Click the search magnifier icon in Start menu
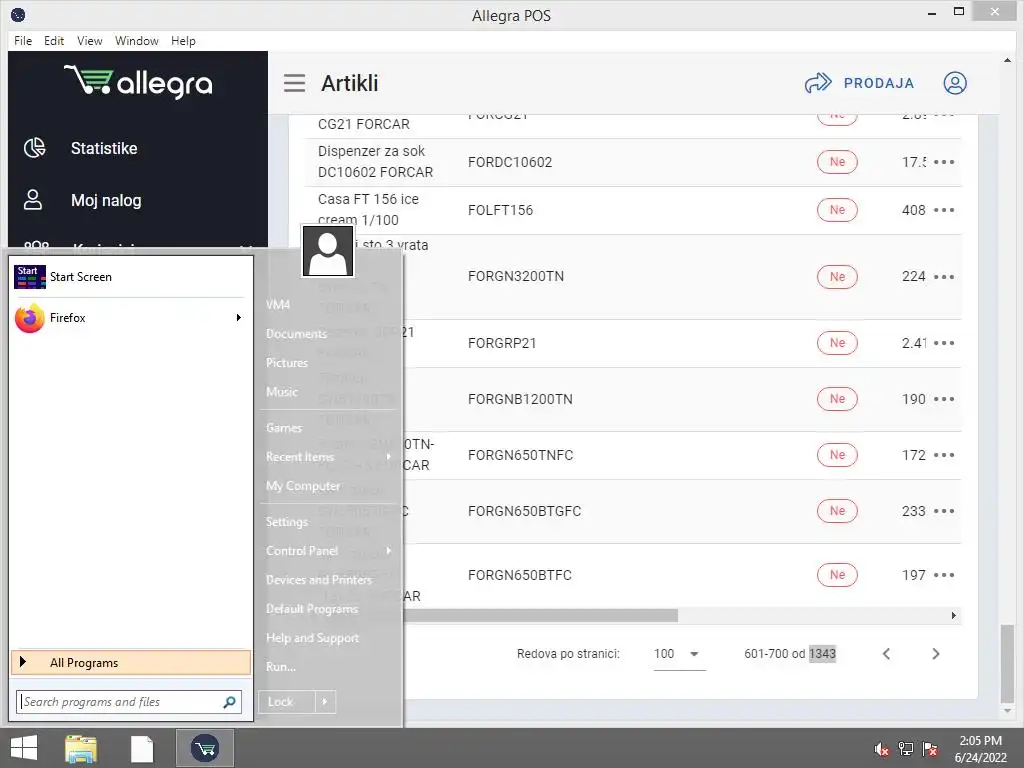The height and width of the screenshot is (768, 1024). [229, 702]
